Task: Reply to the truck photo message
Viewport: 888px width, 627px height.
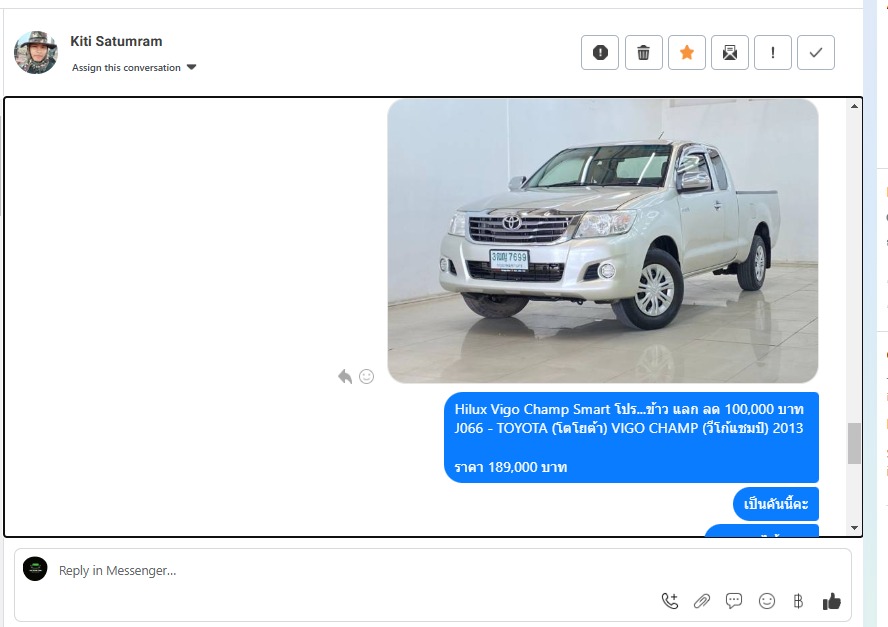Action: coord(345,376)
